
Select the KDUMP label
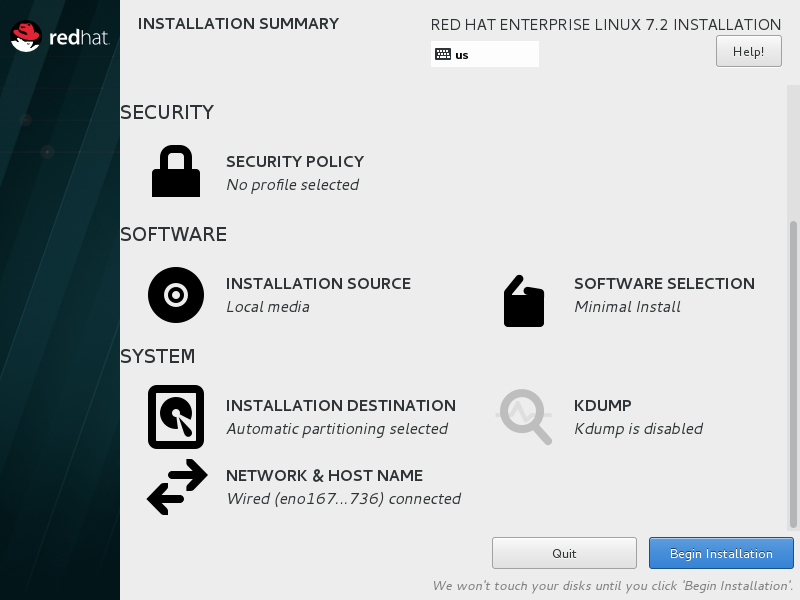(603, 406)
